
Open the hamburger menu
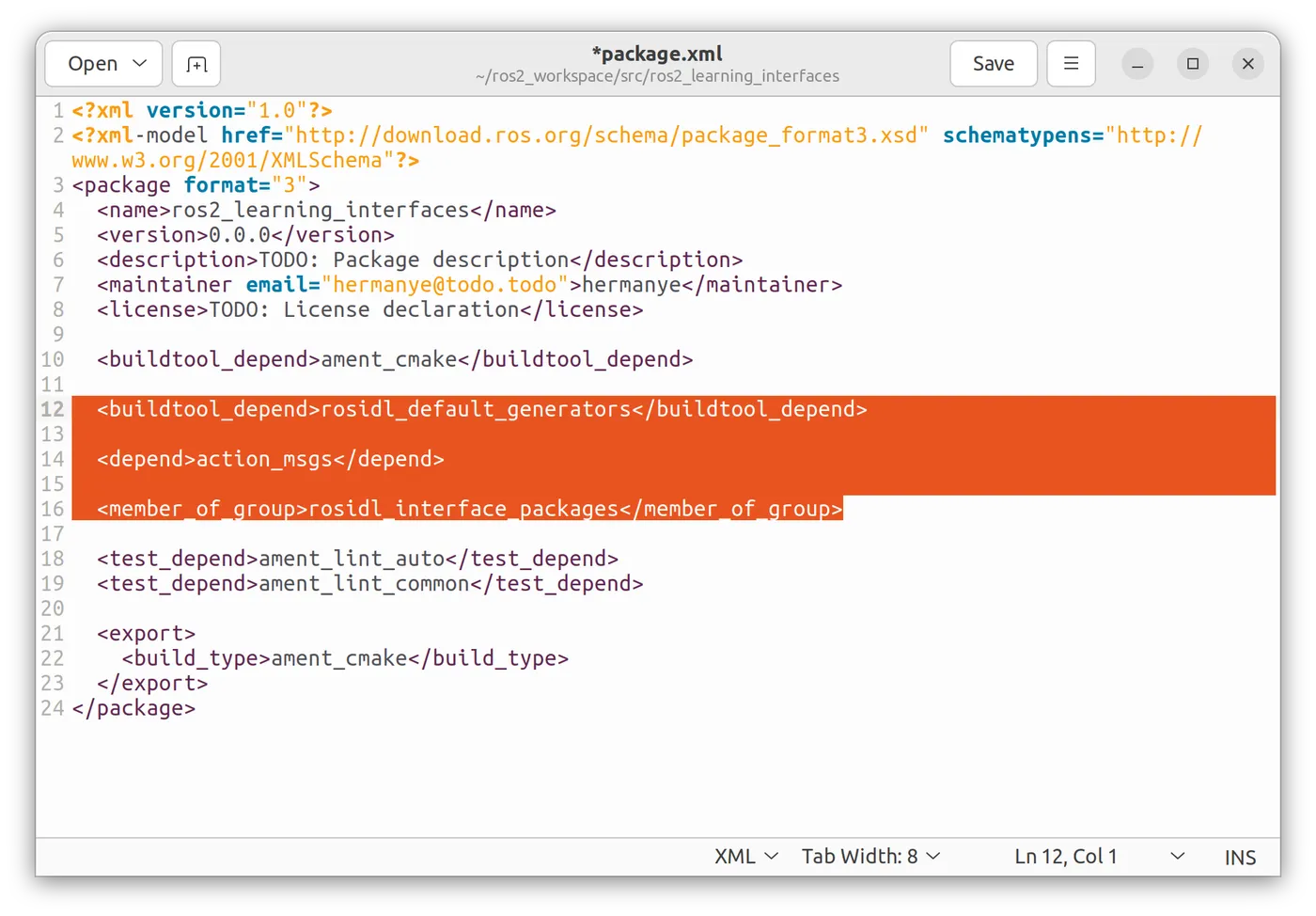pyautogui.click(x=1071, y=64)
